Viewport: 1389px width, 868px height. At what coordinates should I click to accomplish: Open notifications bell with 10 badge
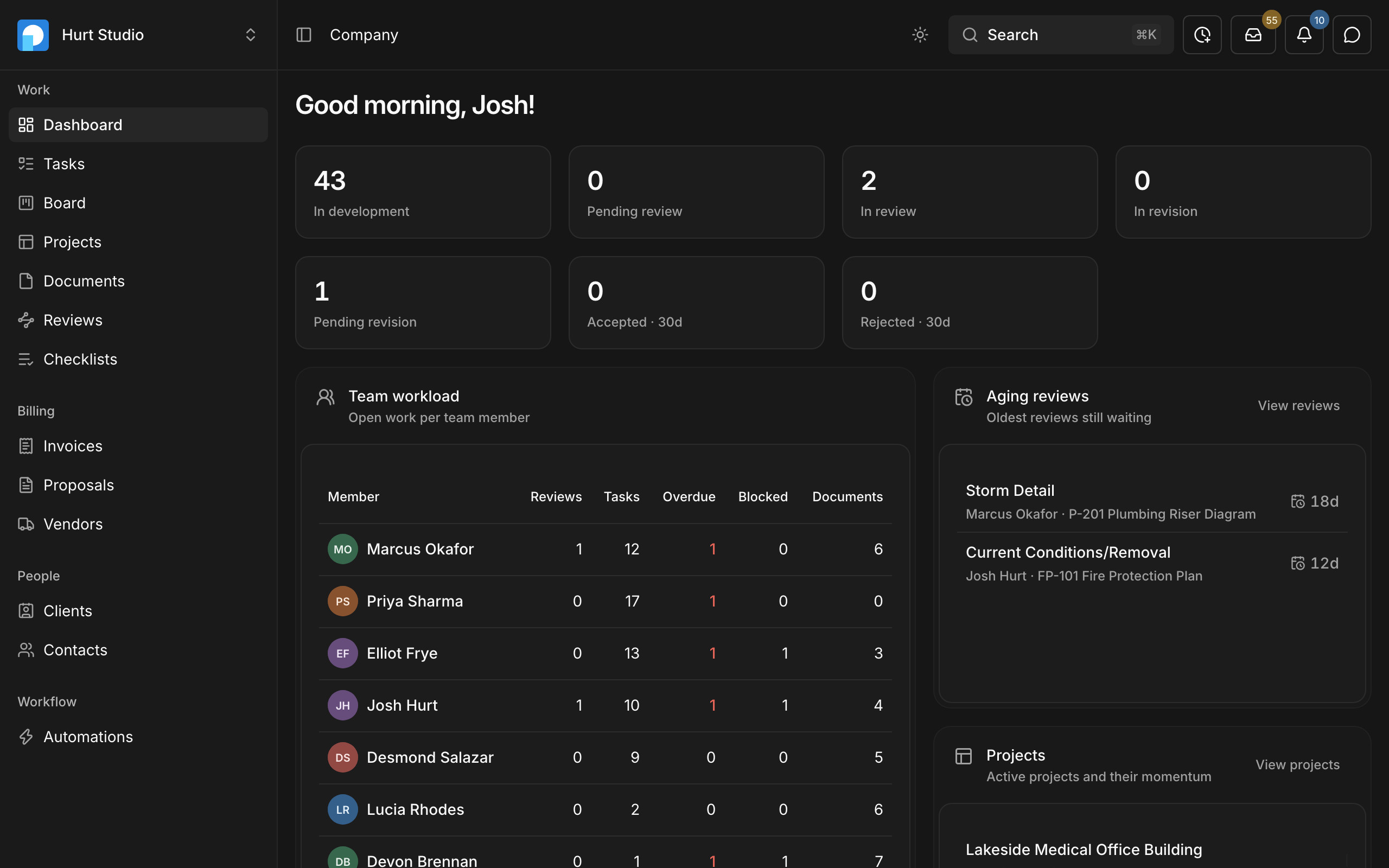tap(1304, 35)
